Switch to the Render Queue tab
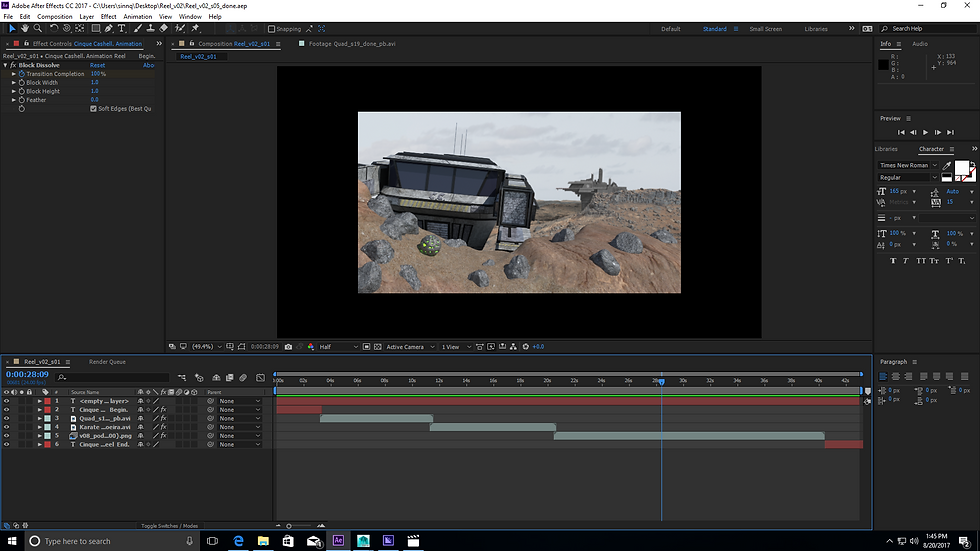Screen dimensions: 980x551 coord(107,362)
